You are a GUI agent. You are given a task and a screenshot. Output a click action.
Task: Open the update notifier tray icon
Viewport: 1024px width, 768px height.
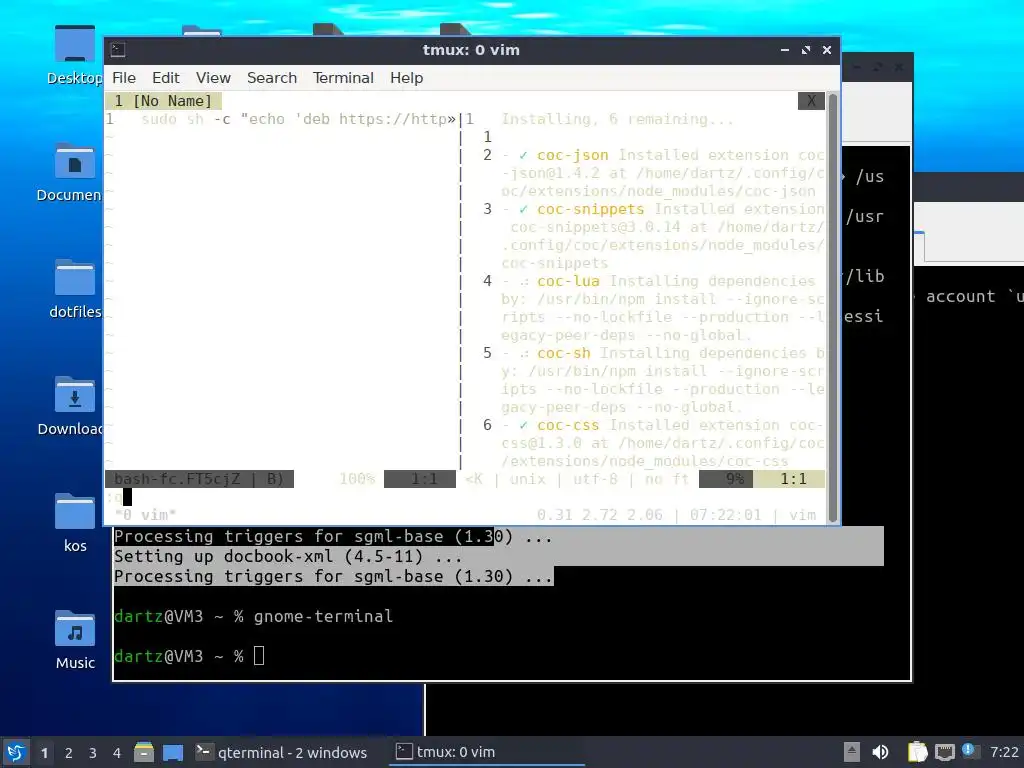[x=969, y=751]
